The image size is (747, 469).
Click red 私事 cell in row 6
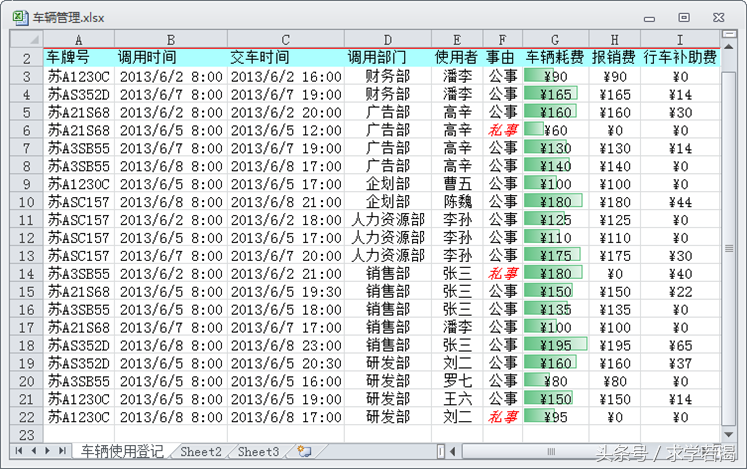(503, 130)
